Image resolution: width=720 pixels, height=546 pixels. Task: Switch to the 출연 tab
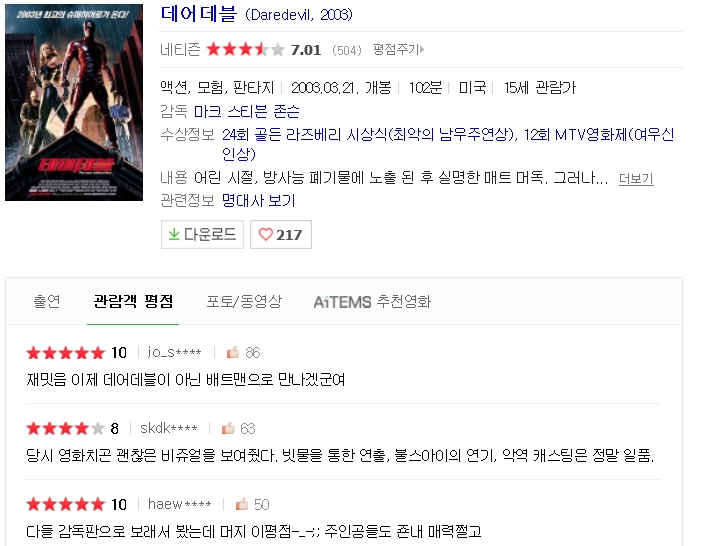point(47,301)
